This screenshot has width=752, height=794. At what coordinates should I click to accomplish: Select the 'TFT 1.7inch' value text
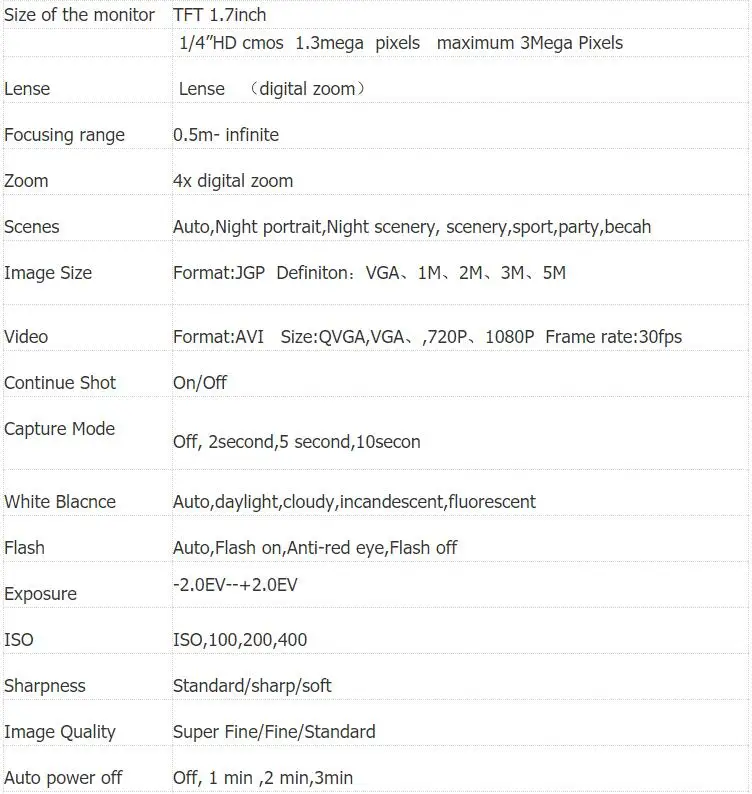click(x=219, y=15)
